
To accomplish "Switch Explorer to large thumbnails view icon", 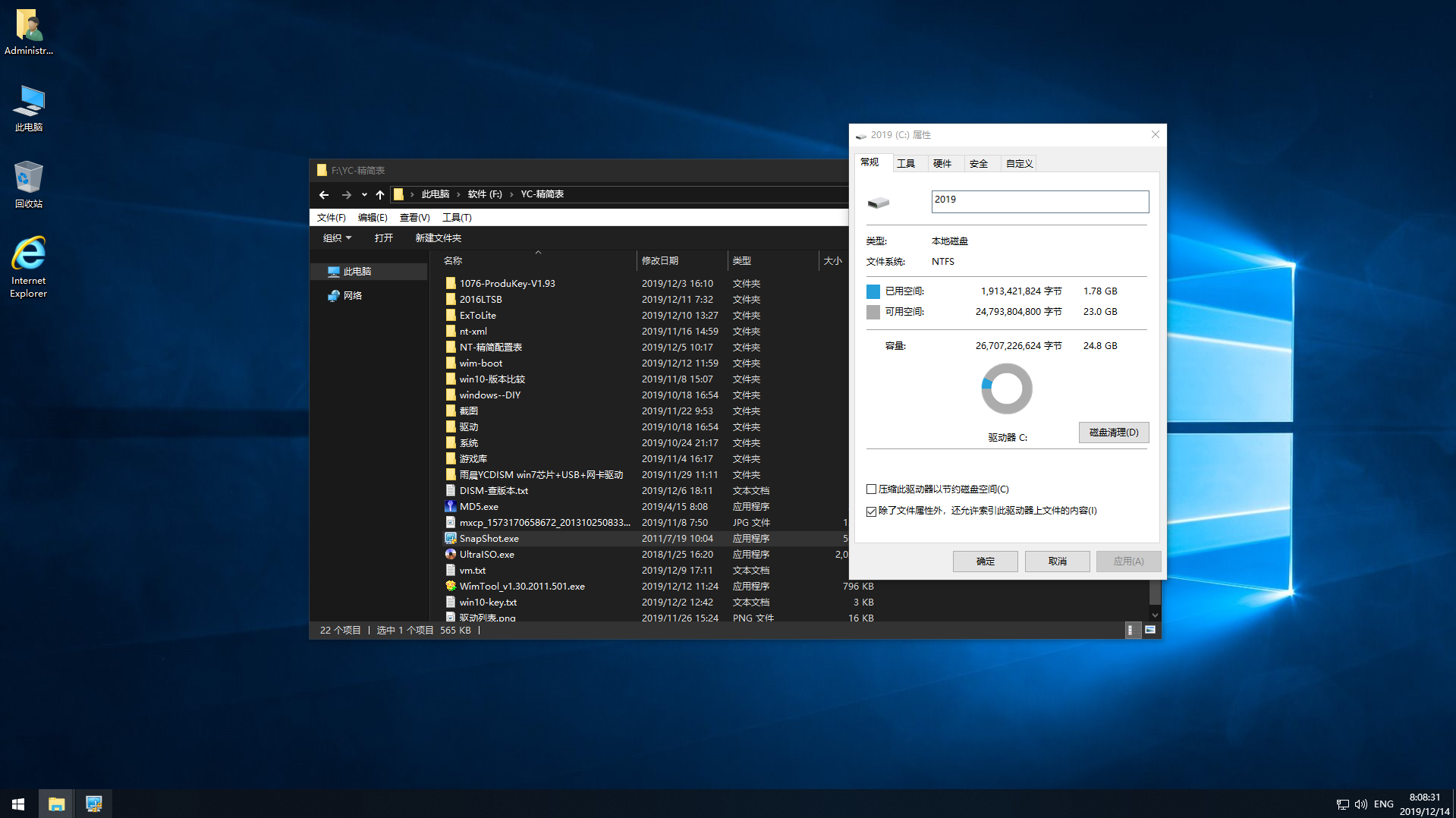I will click(x=1150, y=630).
